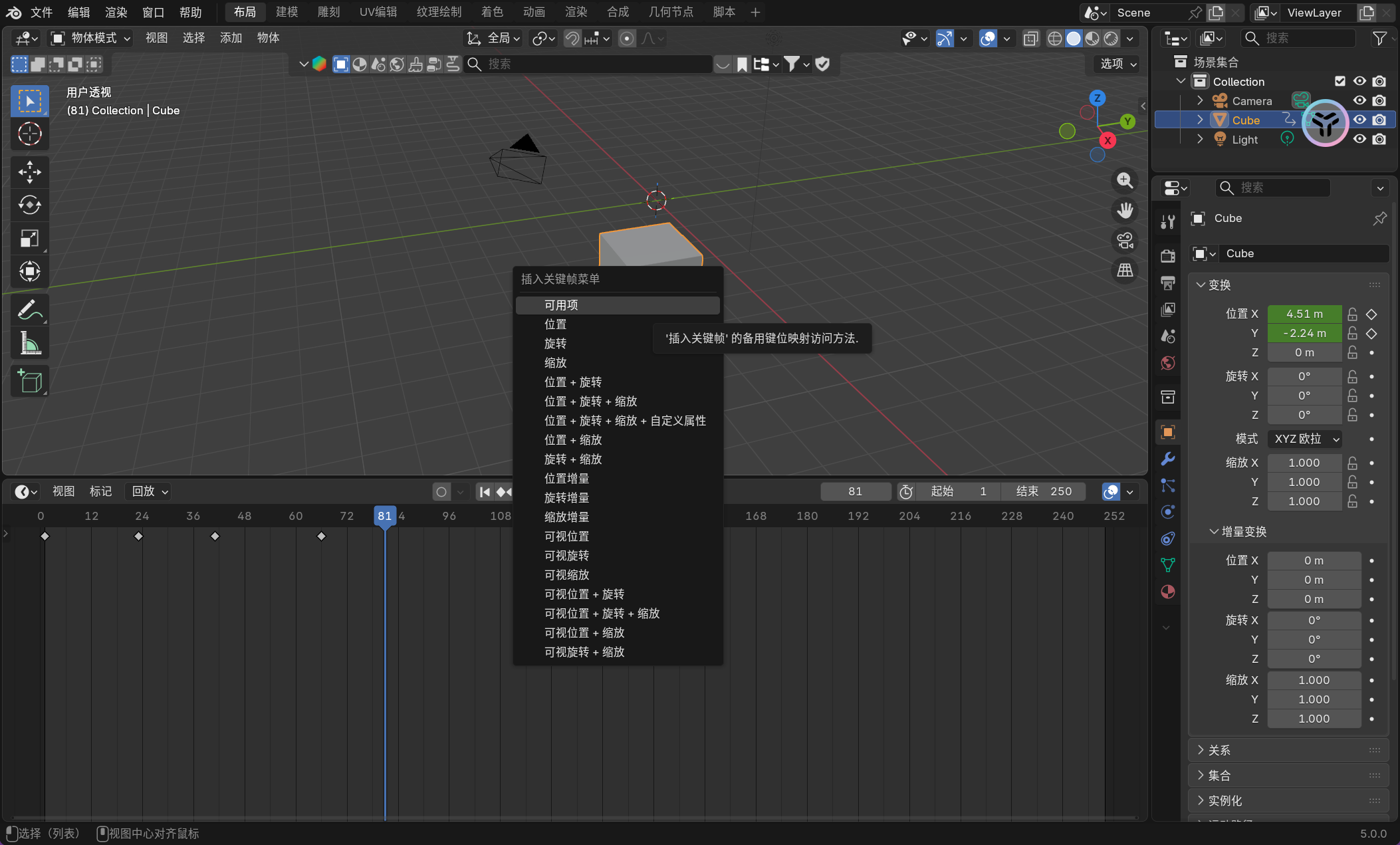The image size is (1400, 845).
Task: Open the Modifiers wrench properties tab
Action: pos(1167,459)
